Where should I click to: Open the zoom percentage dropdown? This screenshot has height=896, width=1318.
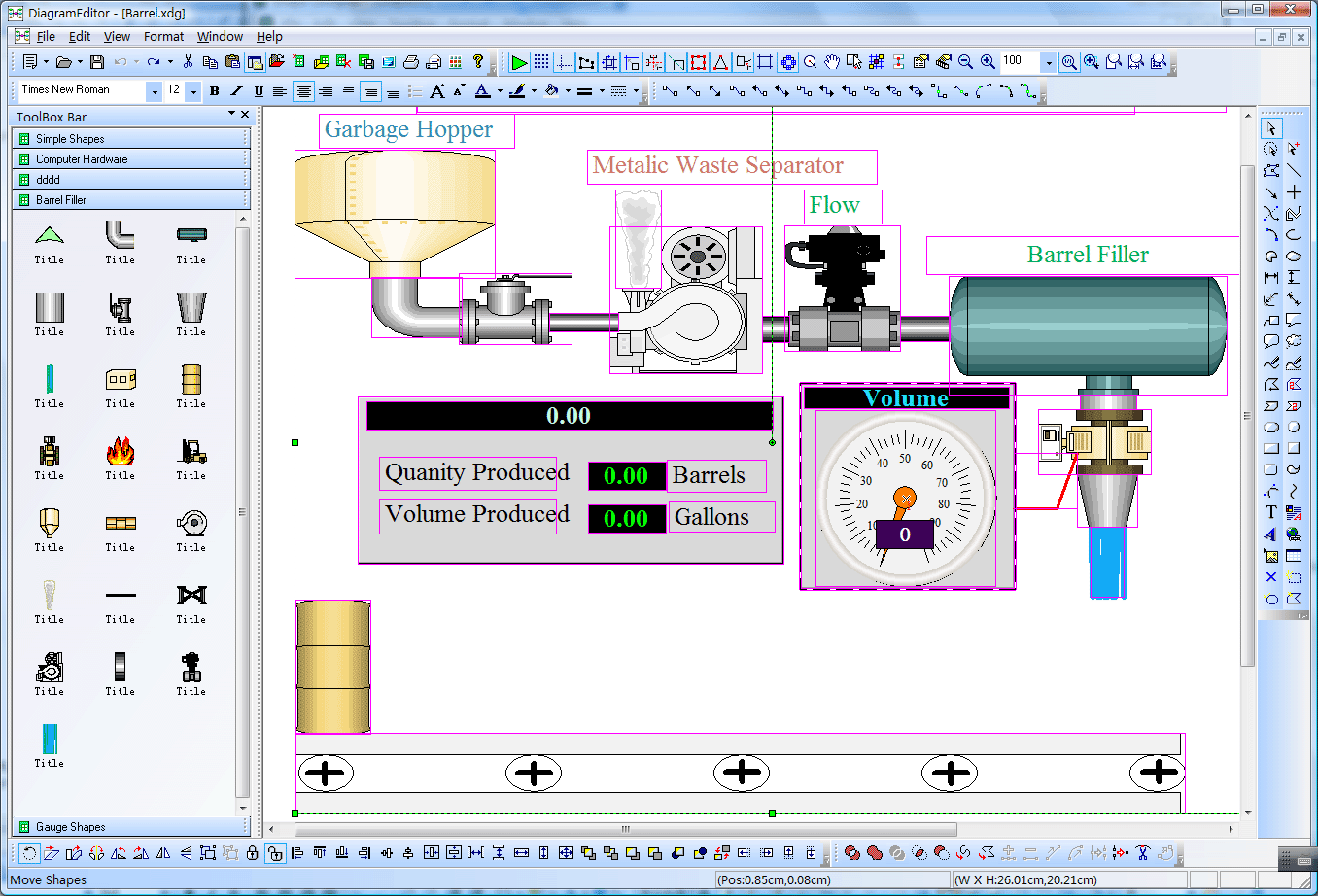pos(1048,63)
